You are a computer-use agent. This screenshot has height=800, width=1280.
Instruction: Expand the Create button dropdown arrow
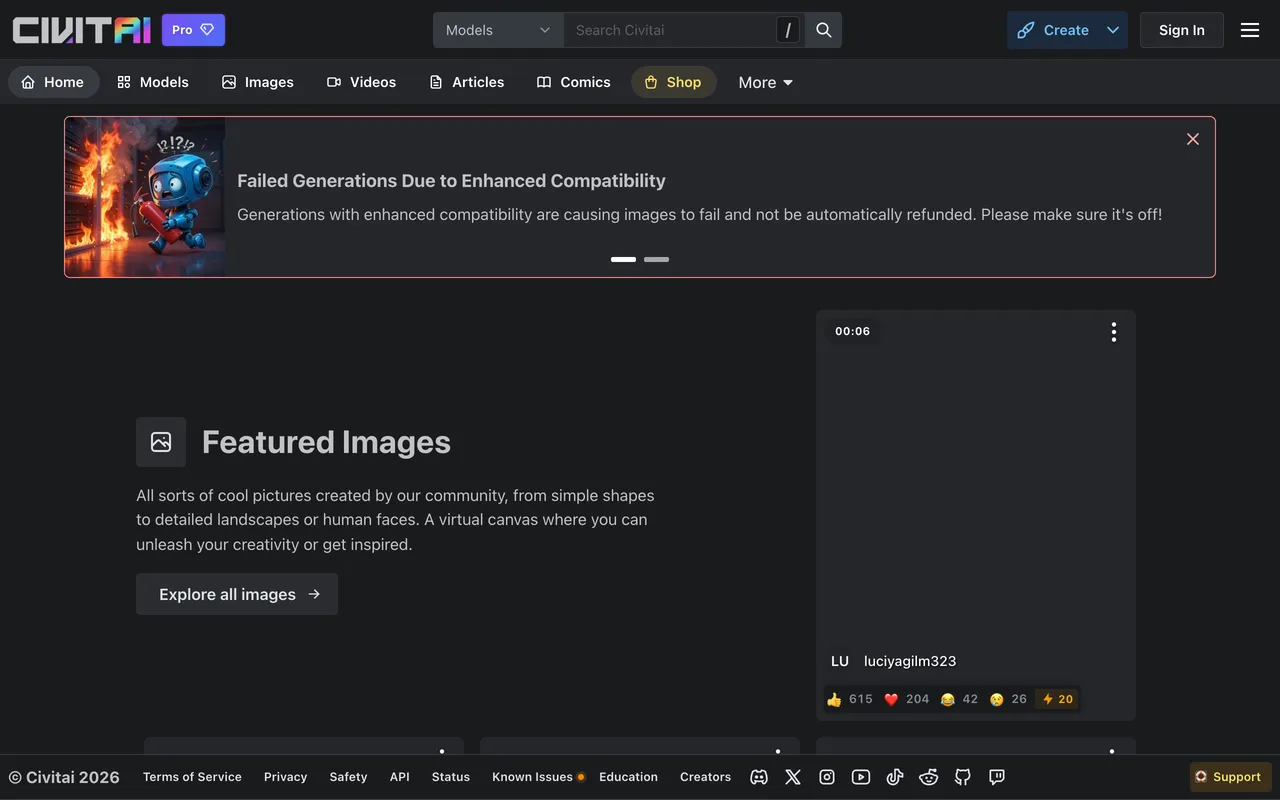click(1113, 30)
